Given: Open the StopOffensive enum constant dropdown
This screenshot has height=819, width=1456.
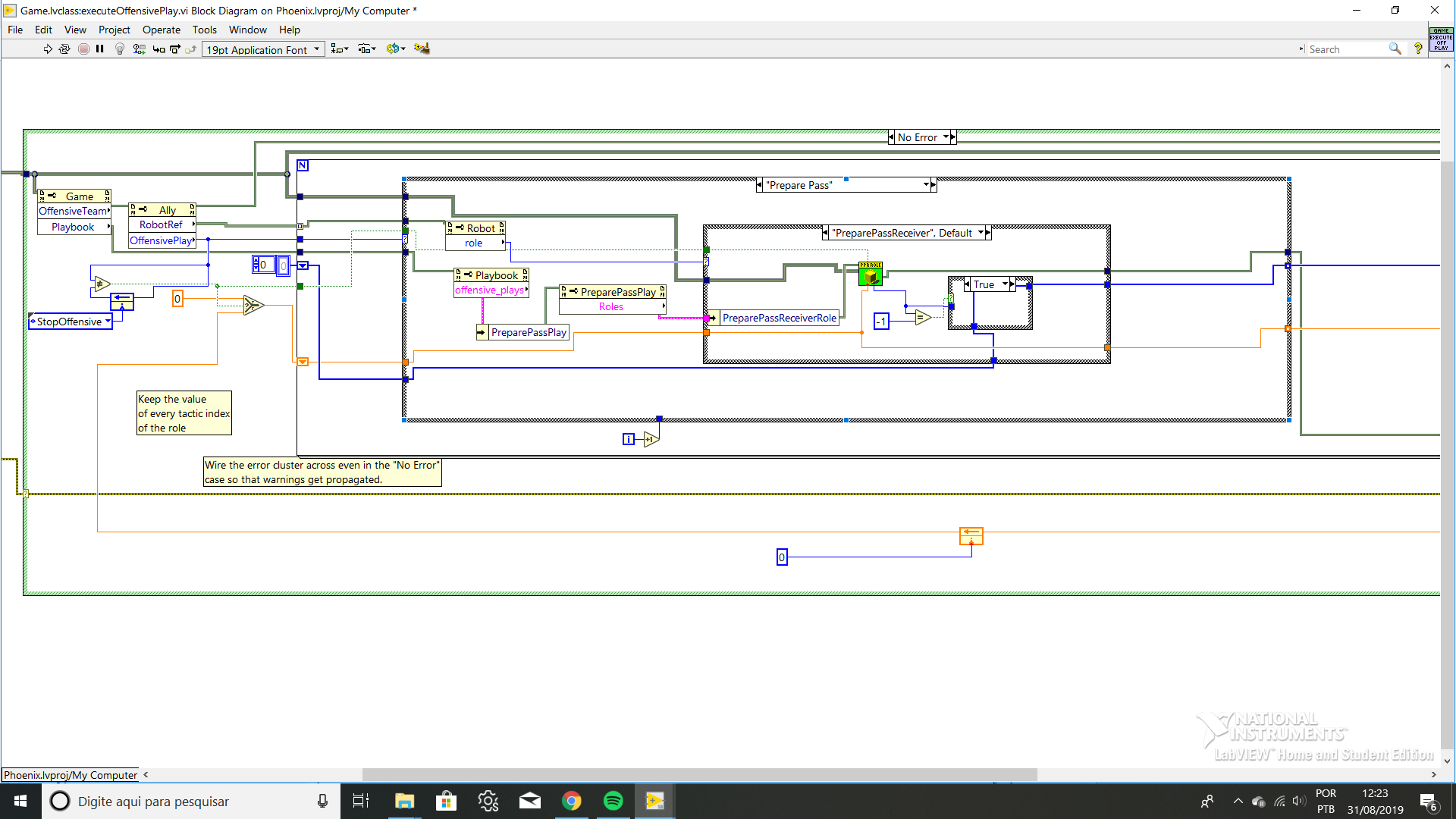Looking at the screenshot, I should [x=108, y=322].
